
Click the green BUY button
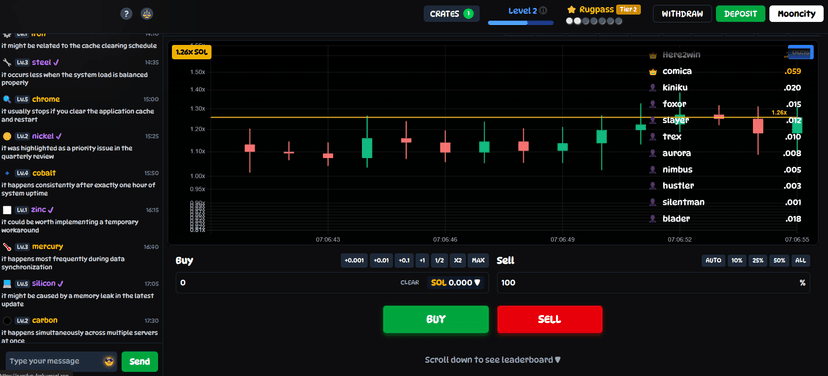point(436,319)
